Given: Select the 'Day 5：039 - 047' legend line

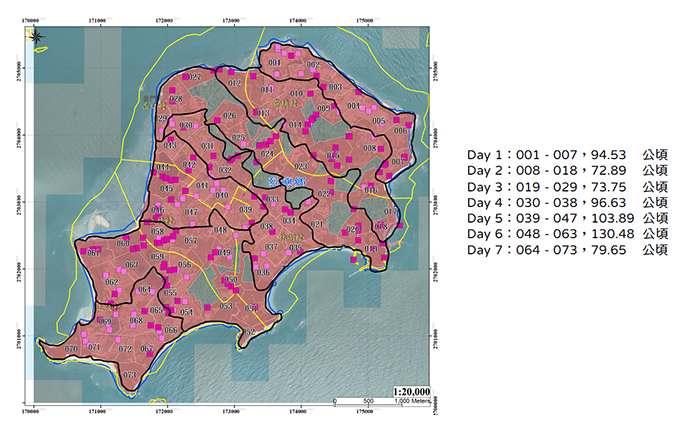Looking at the screenshot, I should (x=567, y=218).
